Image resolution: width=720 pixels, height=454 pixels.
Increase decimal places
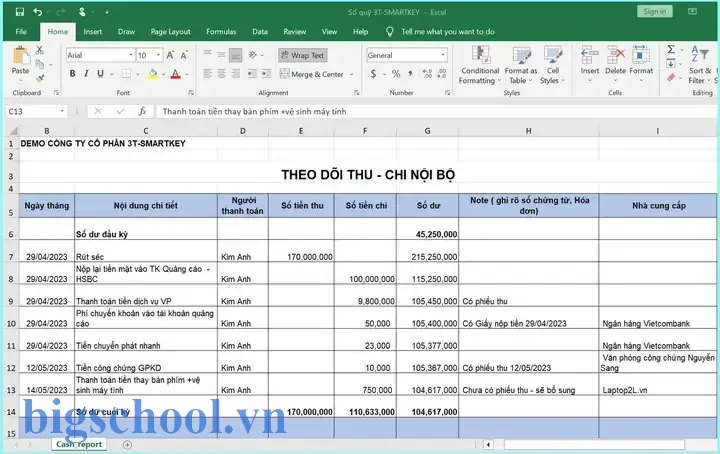427,73
